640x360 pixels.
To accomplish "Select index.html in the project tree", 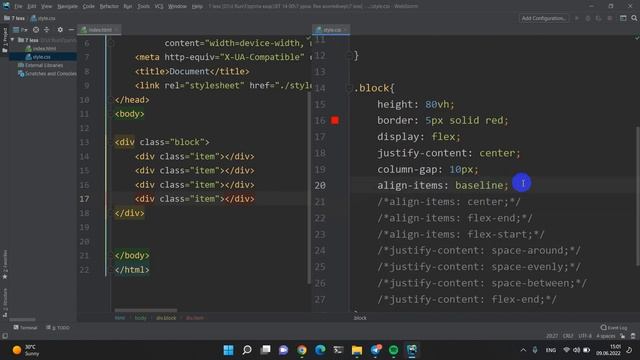I will click(41, 49).
